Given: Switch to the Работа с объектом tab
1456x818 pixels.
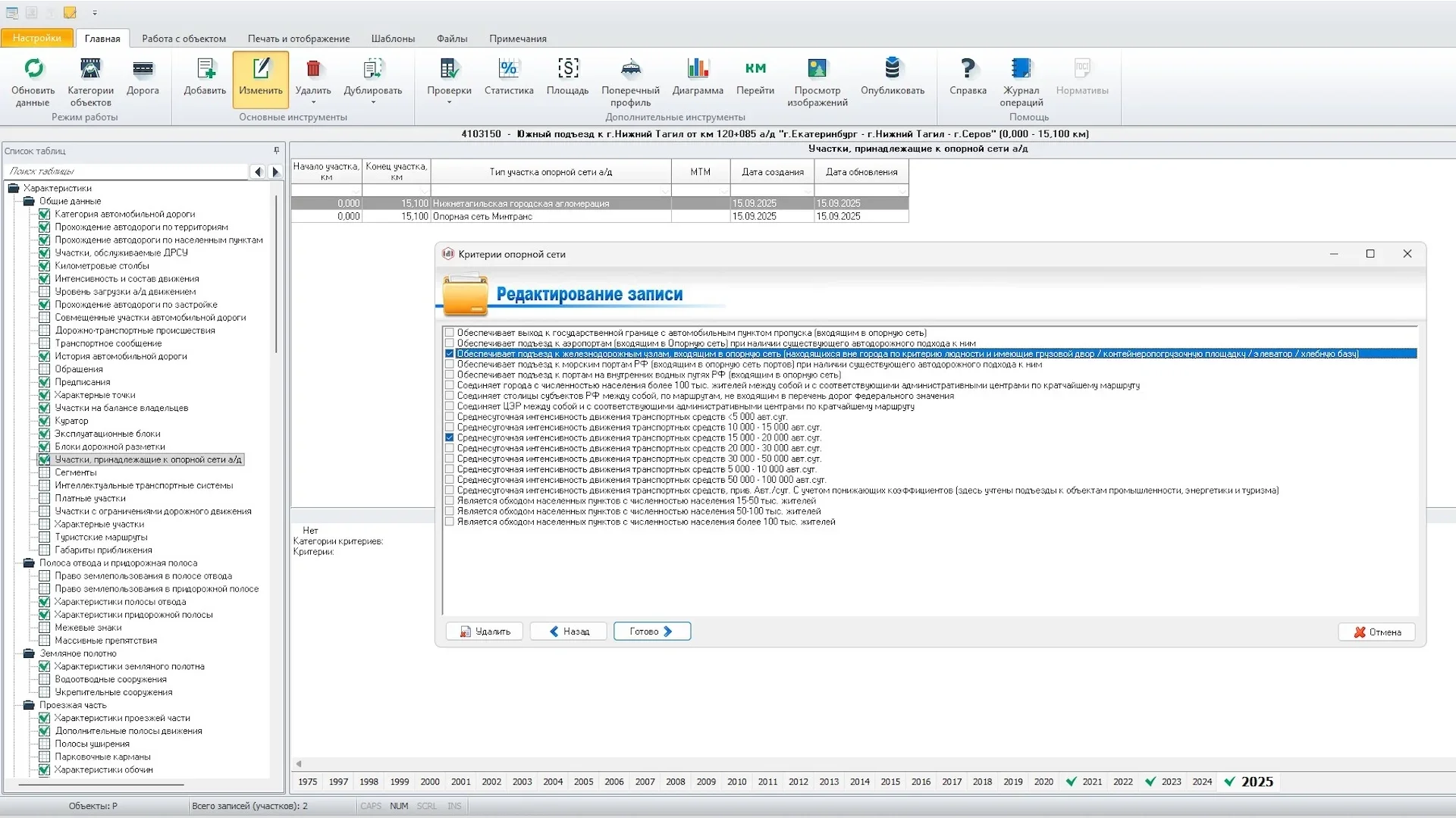Looking at the screenshot, I should 184,39.
